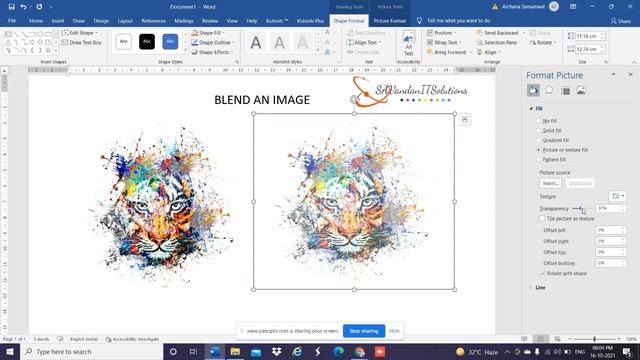Viewport: 640px width, 360px height.
Task: Select the white Abc shape style
Action: coord(123,42)
